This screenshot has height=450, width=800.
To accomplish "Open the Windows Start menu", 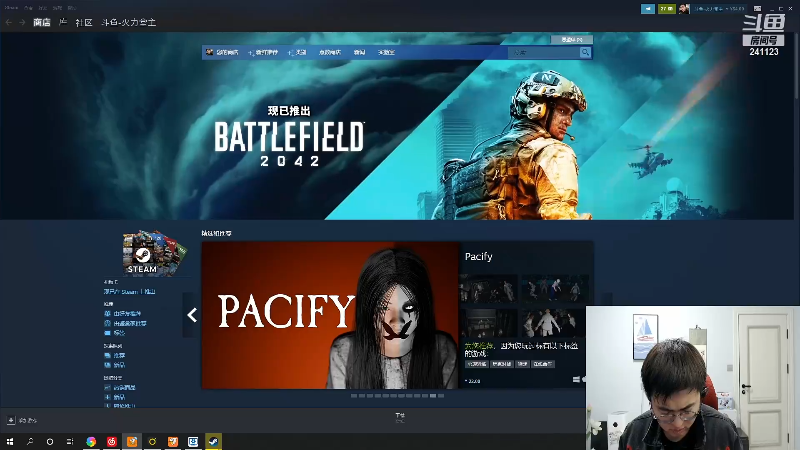I will (10, 441).
